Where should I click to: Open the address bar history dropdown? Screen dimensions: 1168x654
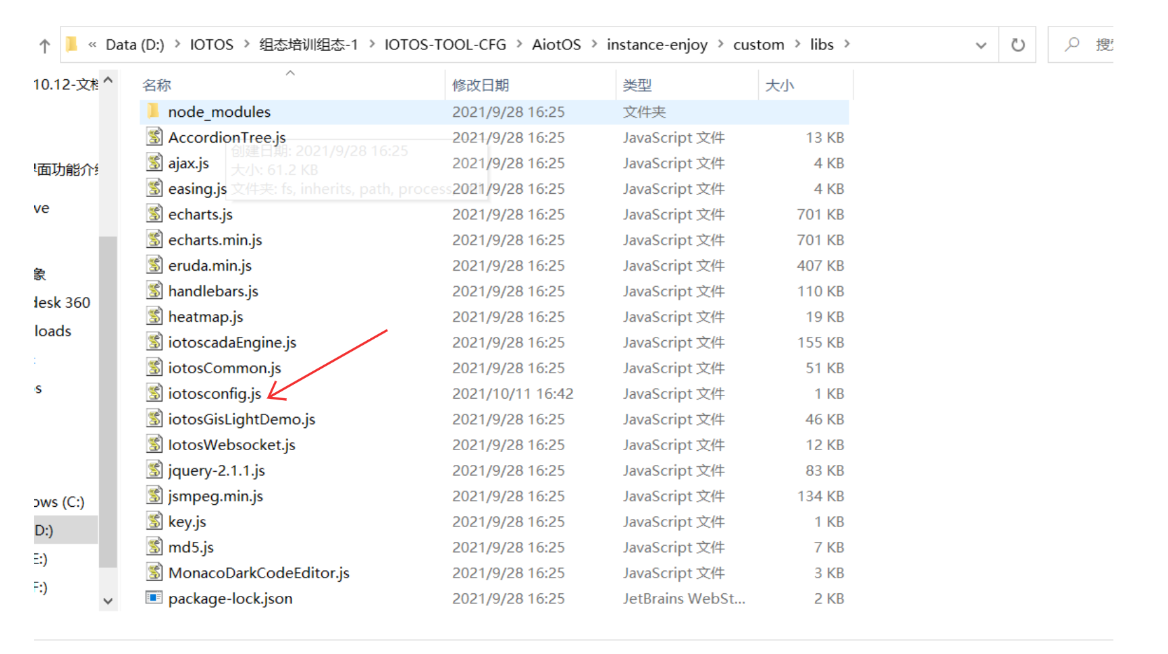[x=980, y=45]
